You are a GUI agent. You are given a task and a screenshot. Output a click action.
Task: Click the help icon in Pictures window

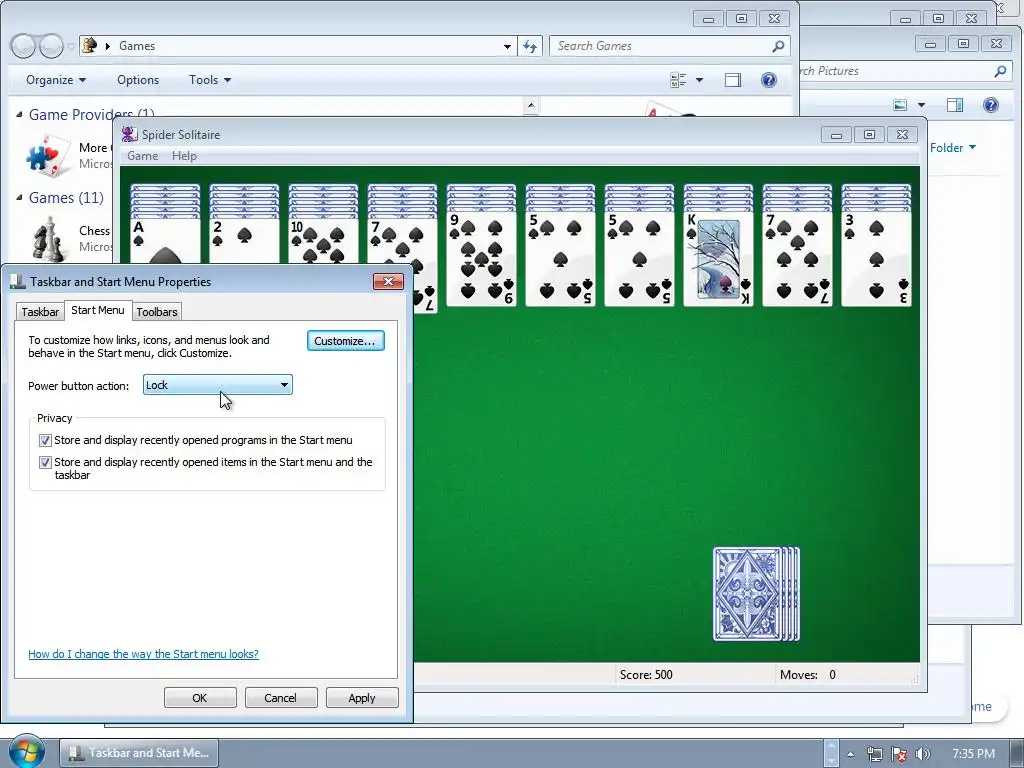coord(991,105)
